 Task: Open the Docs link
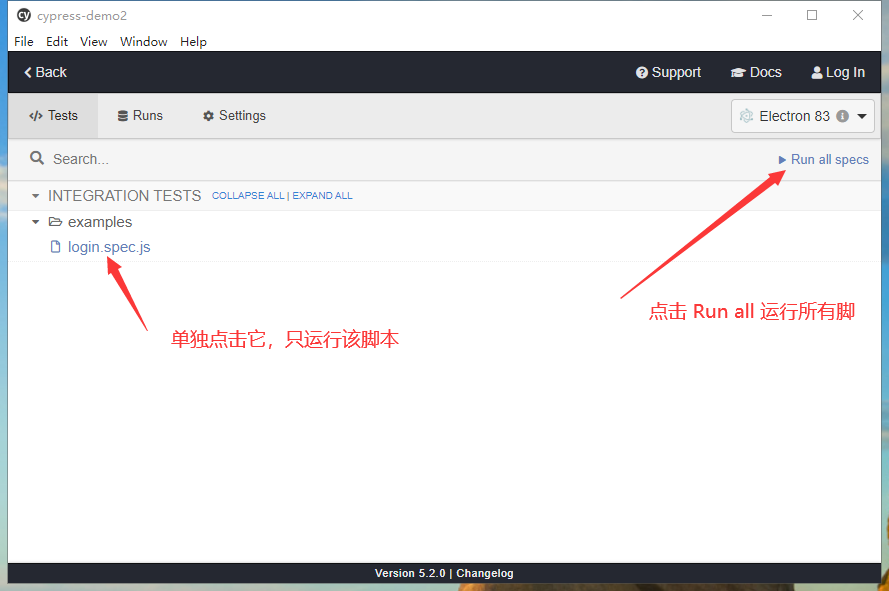pos(756,73)
